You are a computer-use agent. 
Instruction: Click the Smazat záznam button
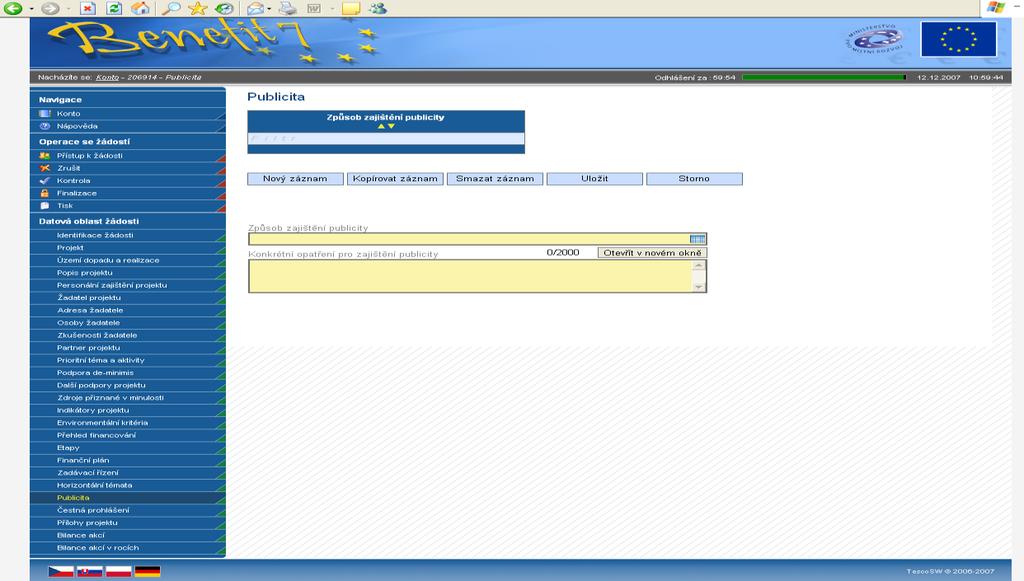495,179
